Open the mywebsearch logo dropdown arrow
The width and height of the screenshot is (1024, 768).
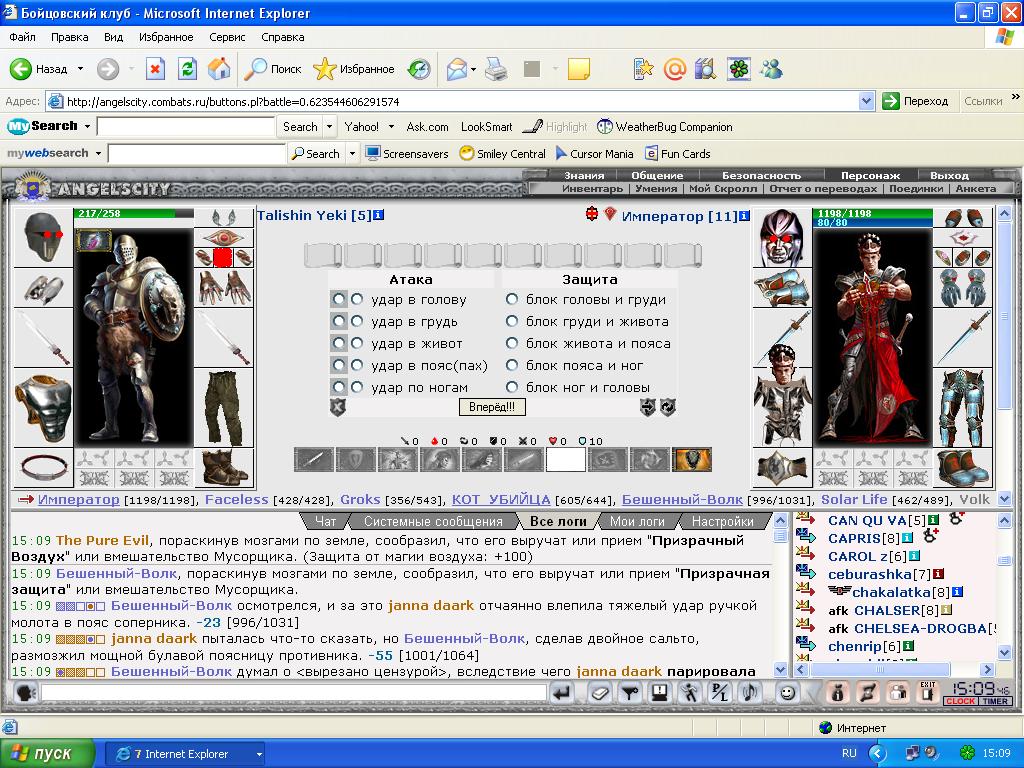coord(99,153)
